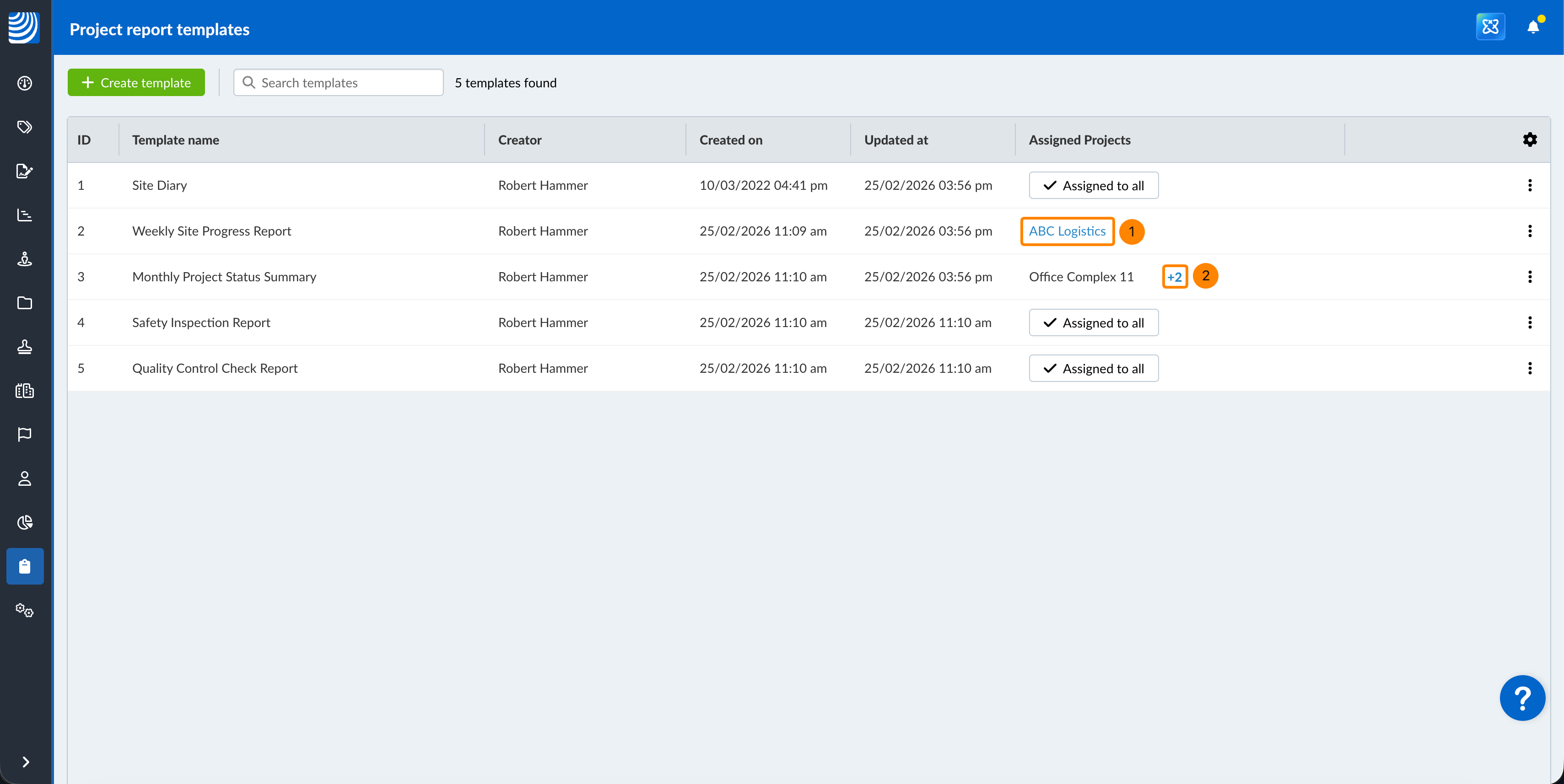1564x784 pixels.
Task: Open notifications bell icon
Action: tap(1532, 27)
